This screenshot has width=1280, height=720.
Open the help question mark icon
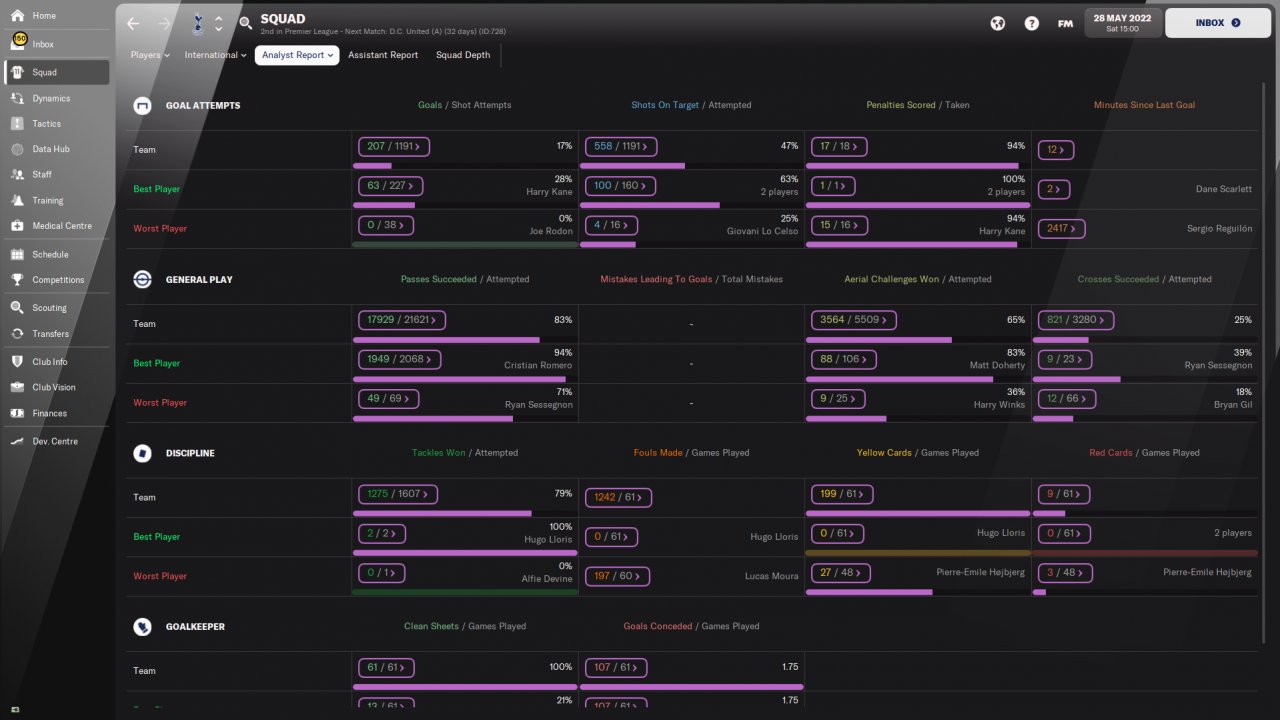pyautogui.click(x=1031, y=23)
